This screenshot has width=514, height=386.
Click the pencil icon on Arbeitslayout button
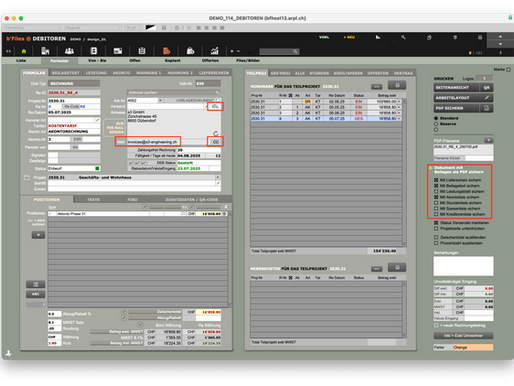pyautogui.click(x=487, y=98)
